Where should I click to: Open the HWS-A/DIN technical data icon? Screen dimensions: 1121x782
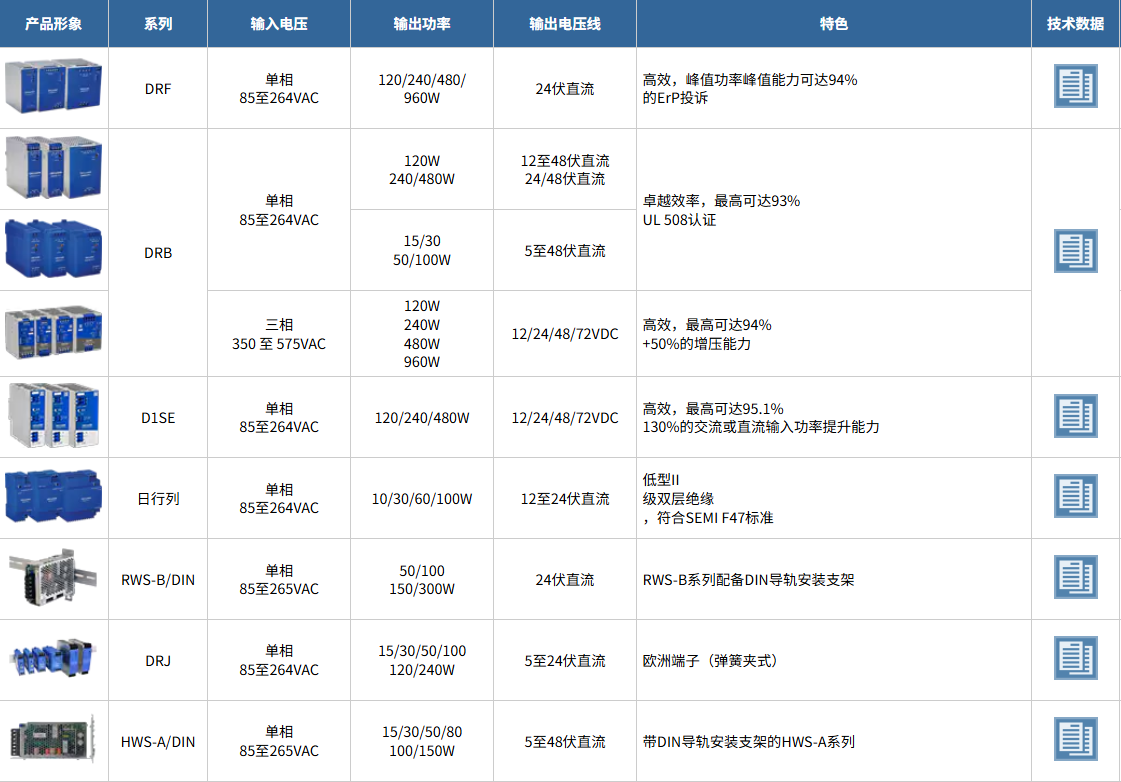click(x=1075, y=739)
